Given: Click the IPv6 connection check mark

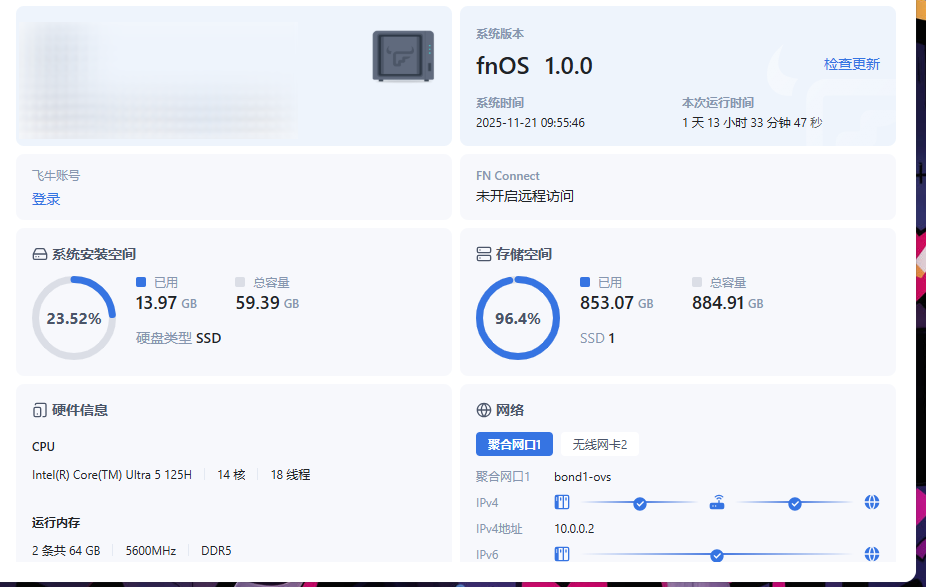Looking at the screenshot, I should (717, 556).
